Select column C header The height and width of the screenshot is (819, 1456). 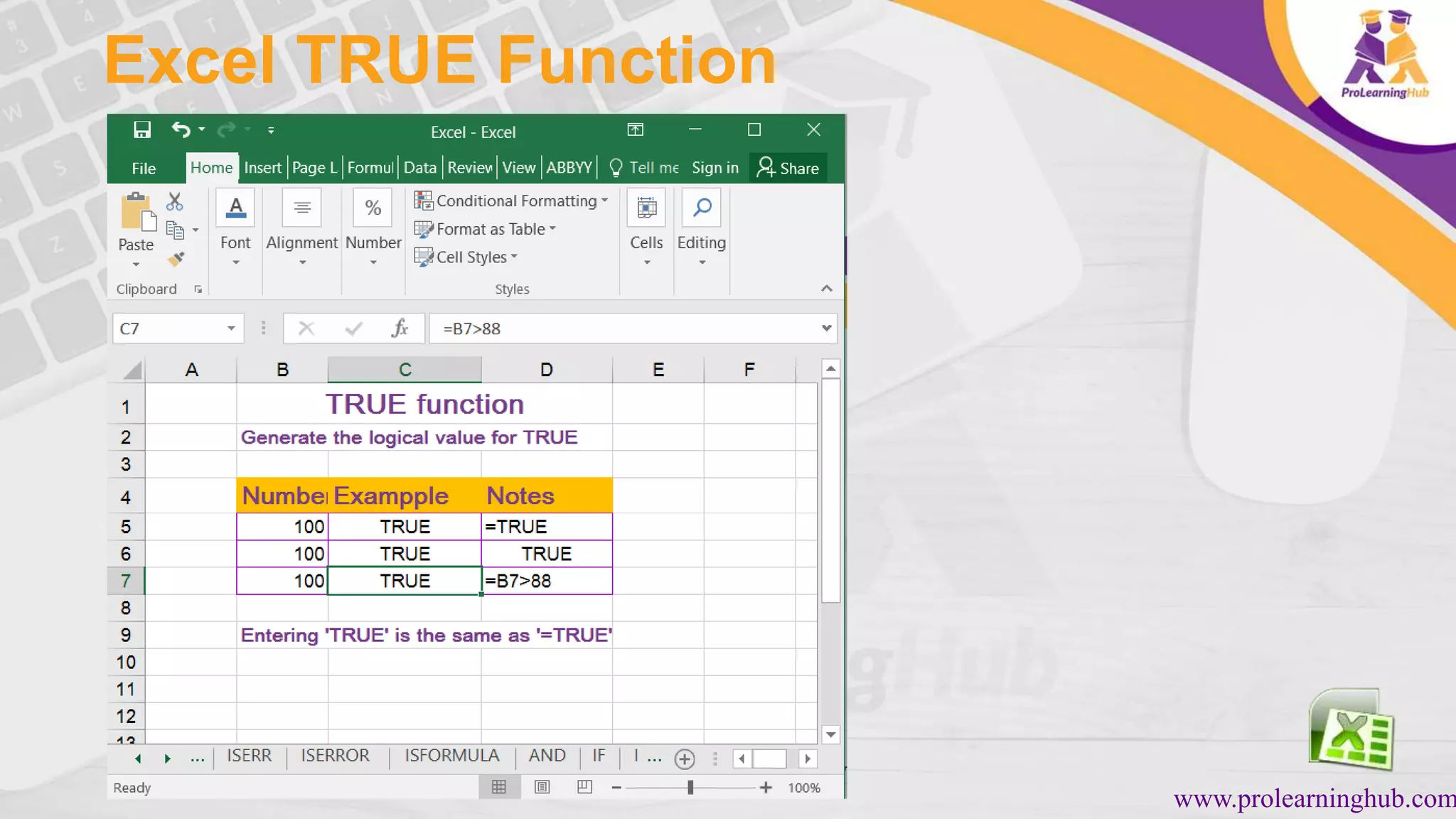(405, 370)
